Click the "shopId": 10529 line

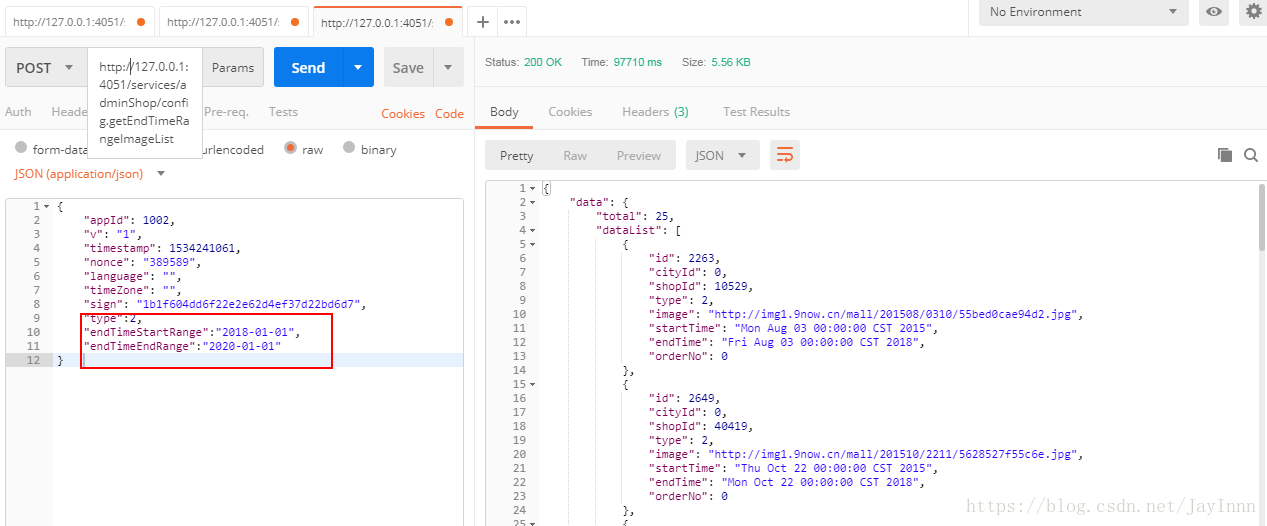click(701, 286)
